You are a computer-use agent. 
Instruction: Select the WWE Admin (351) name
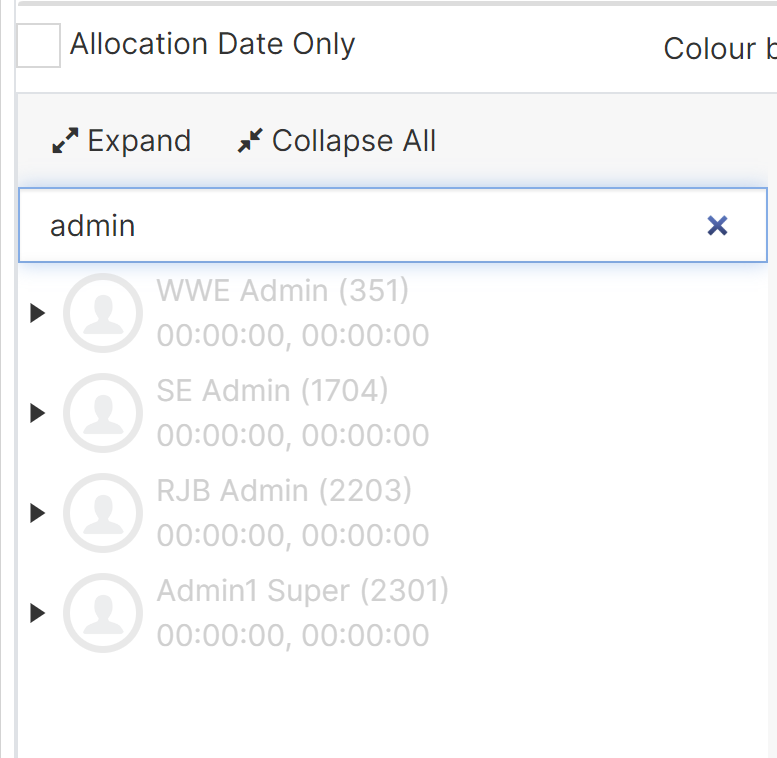[283, 291]
